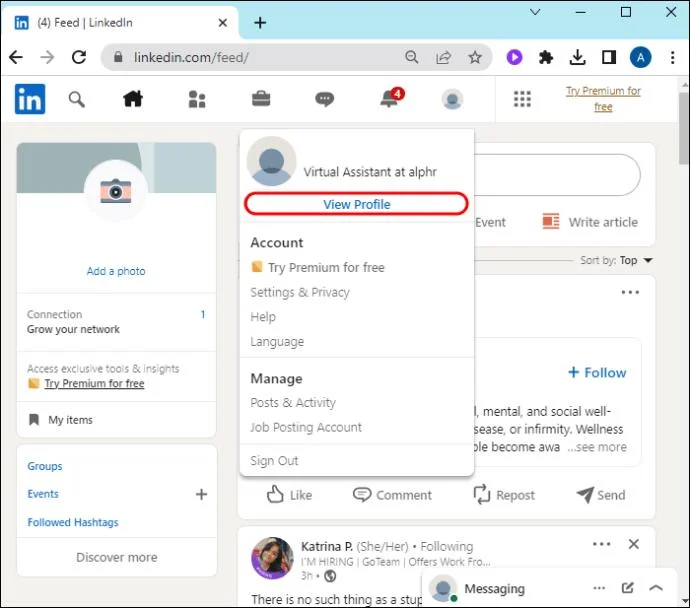The image size is (690, 608).
Task: Open Posts & Activity menu item
Action: tap(293, 403)
